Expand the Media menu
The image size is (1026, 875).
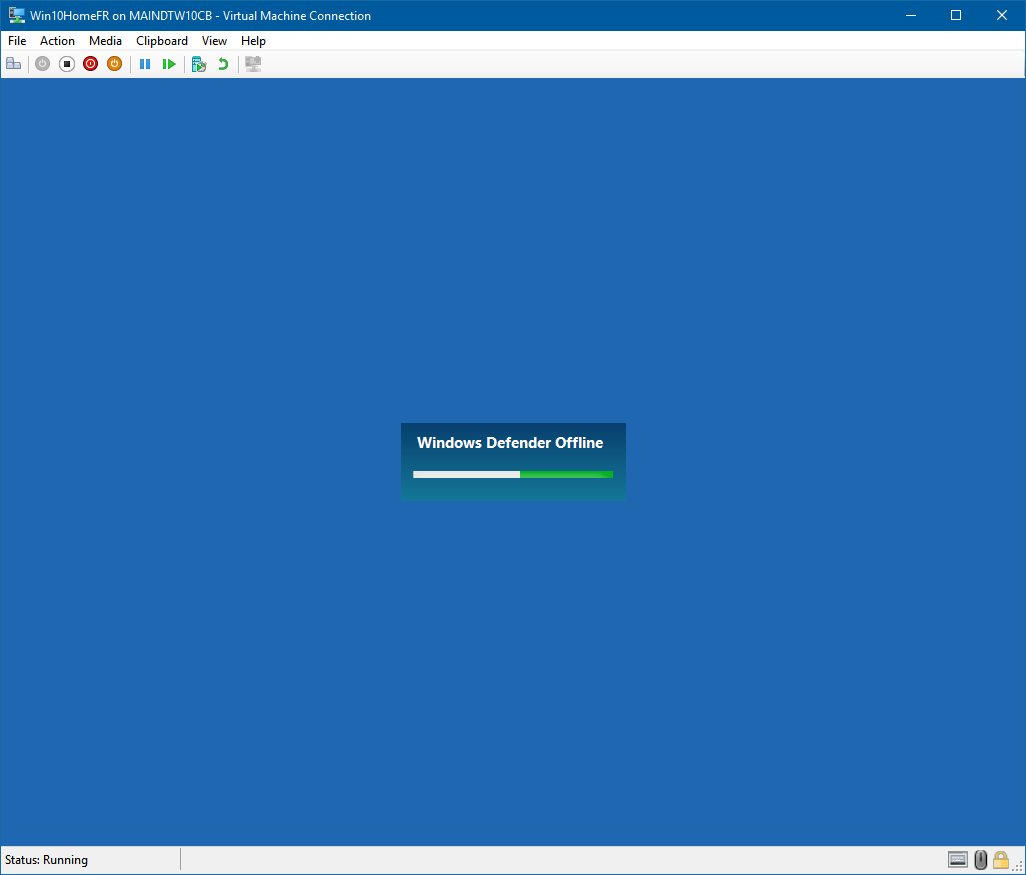[105, 41]
